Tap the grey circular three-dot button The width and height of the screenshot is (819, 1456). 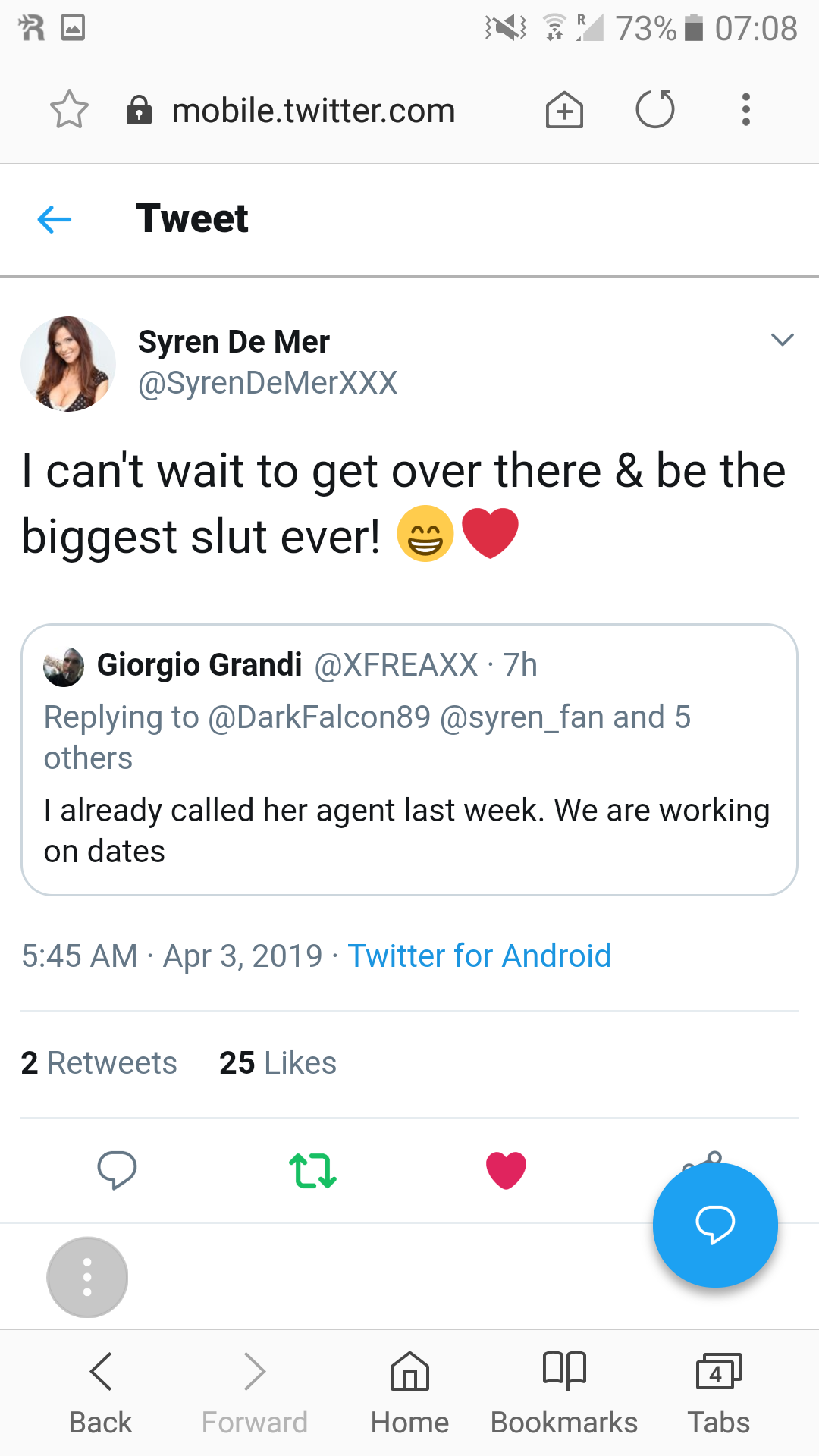click(x=87, y=1277)
